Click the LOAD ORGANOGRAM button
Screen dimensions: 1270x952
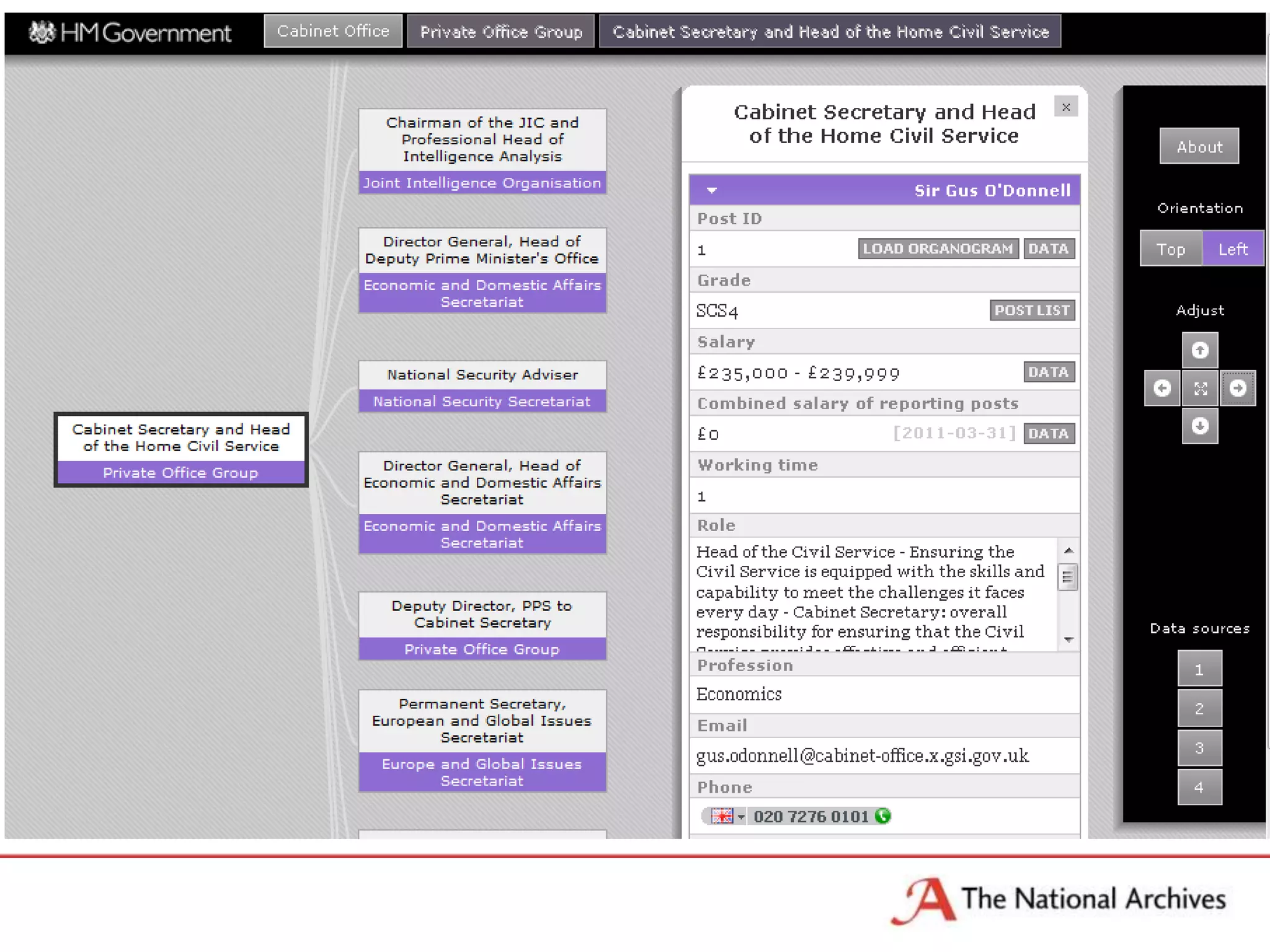[x=938, y=249]
